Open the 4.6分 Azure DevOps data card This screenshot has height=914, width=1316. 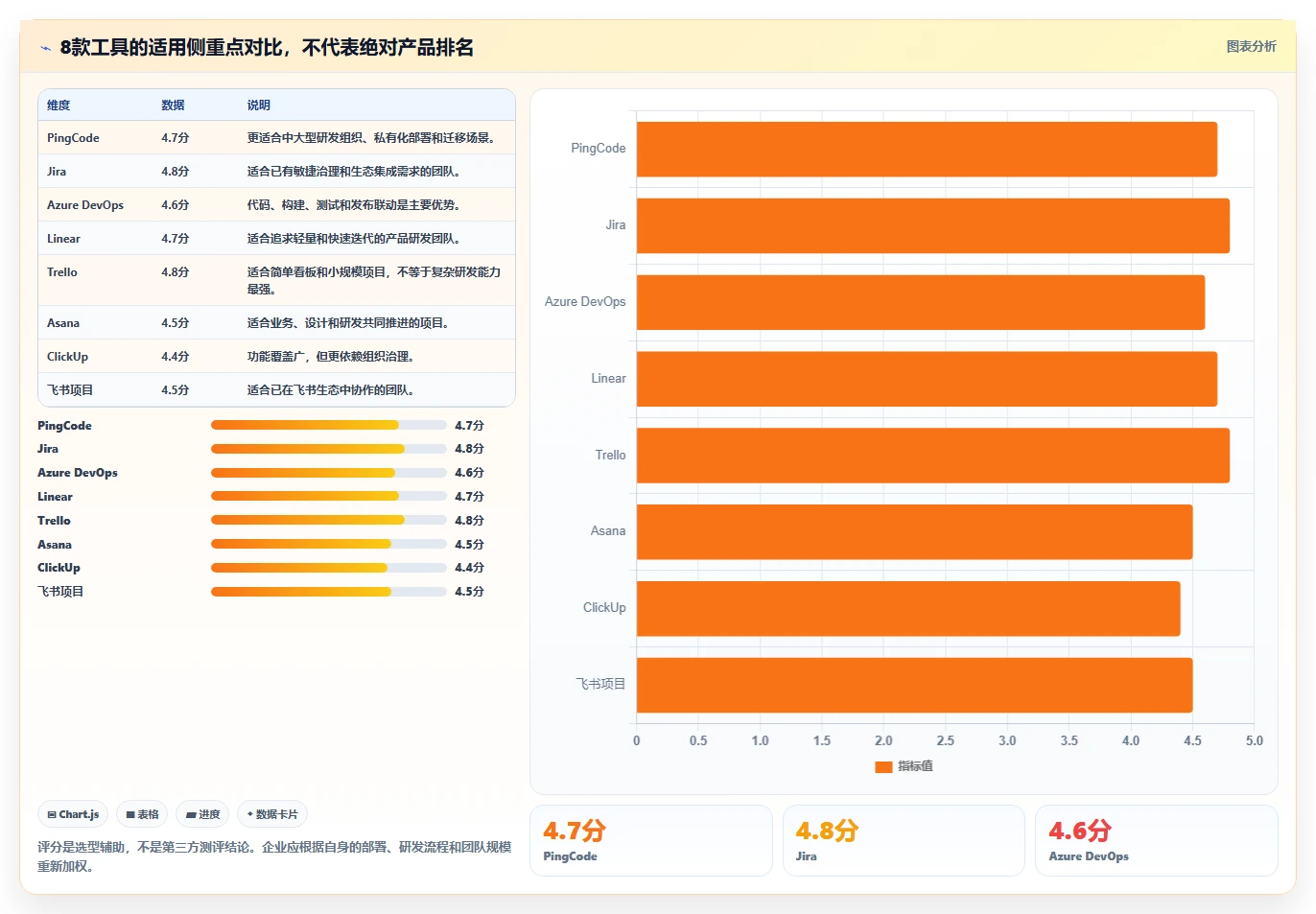point(1157,840)
